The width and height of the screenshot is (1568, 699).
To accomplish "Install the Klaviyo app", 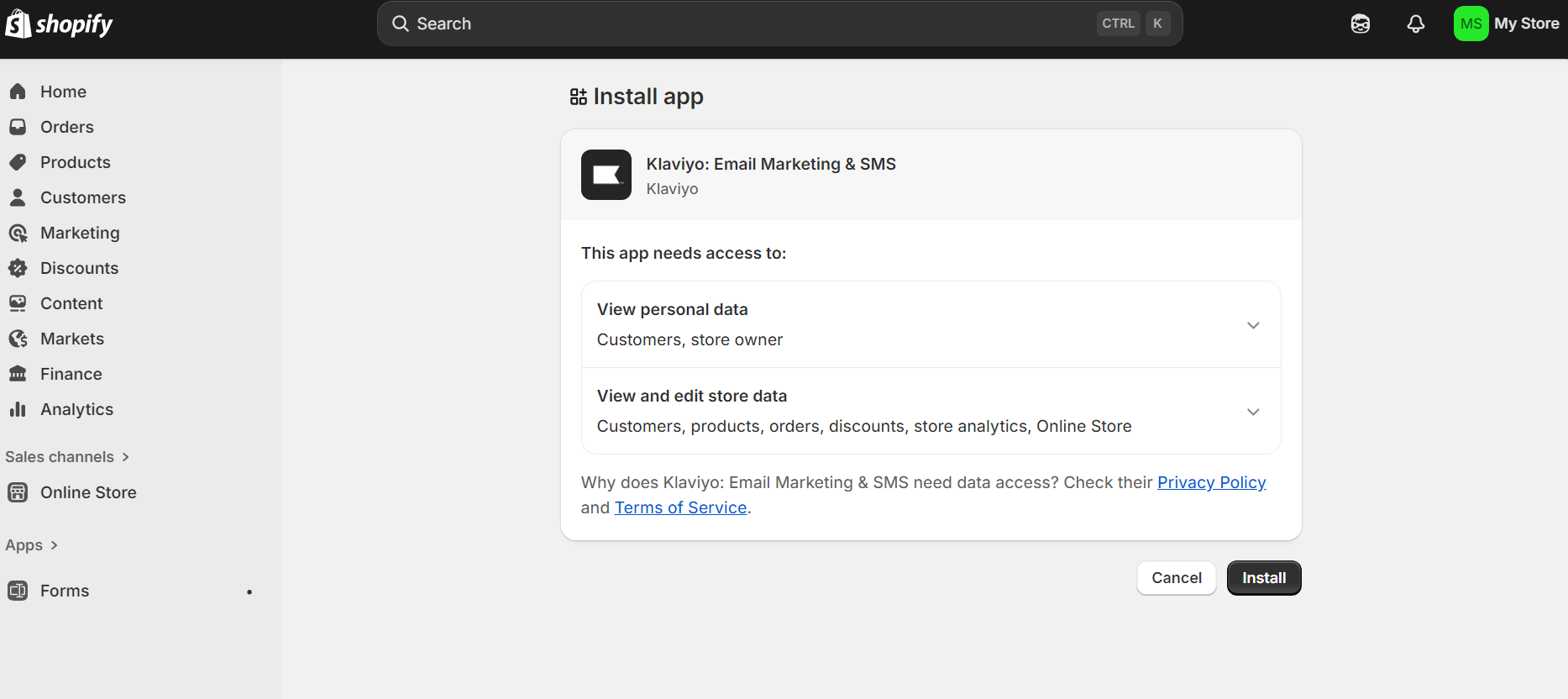I will point(1264,578).
